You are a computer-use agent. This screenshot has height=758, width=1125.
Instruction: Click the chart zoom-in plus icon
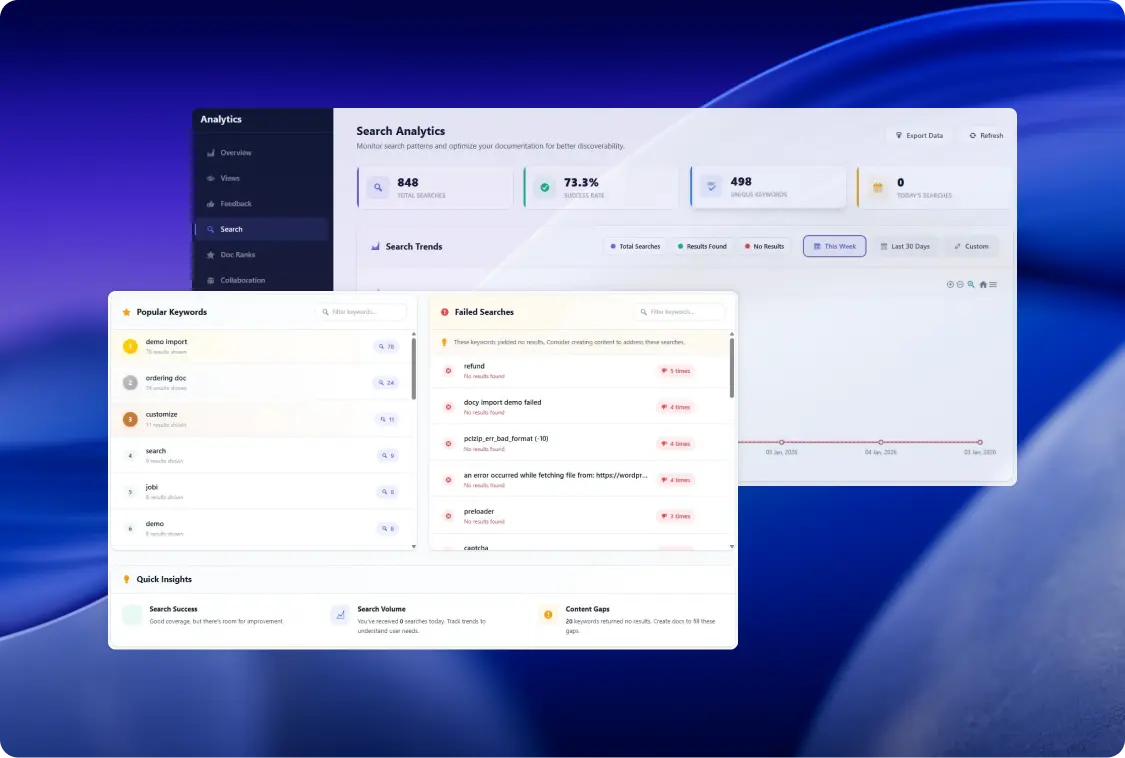pyautogui.click(x=950, y=284)
